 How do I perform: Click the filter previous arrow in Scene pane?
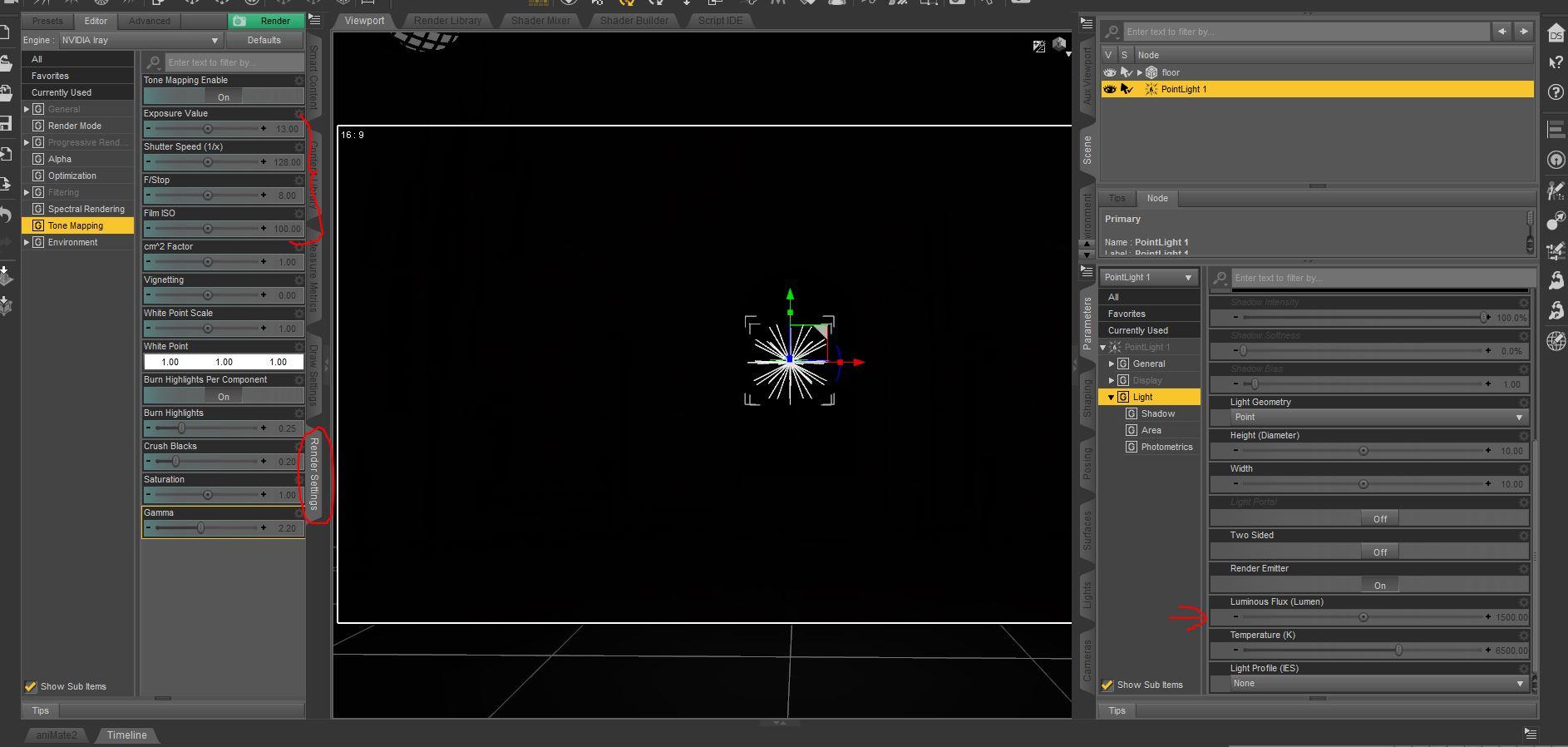pos(1501,32)
